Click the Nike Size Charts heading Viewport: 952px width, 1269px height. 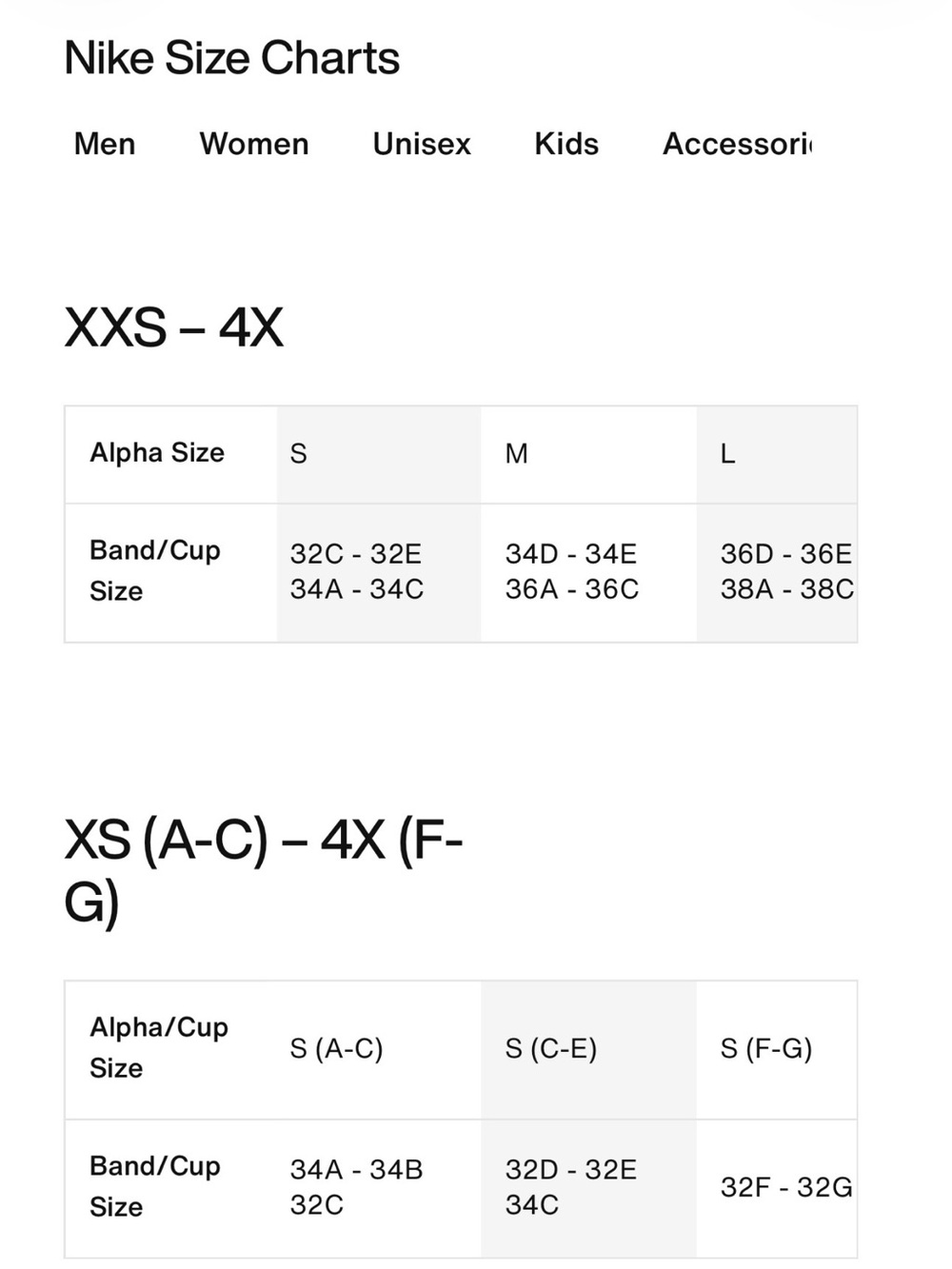[x=231, y=58]
